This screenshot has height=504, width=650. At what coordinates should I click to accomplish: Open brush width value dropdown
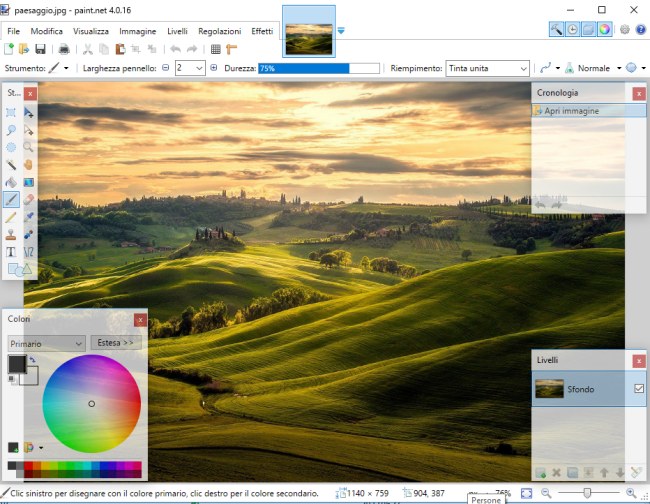click(199, 68)
